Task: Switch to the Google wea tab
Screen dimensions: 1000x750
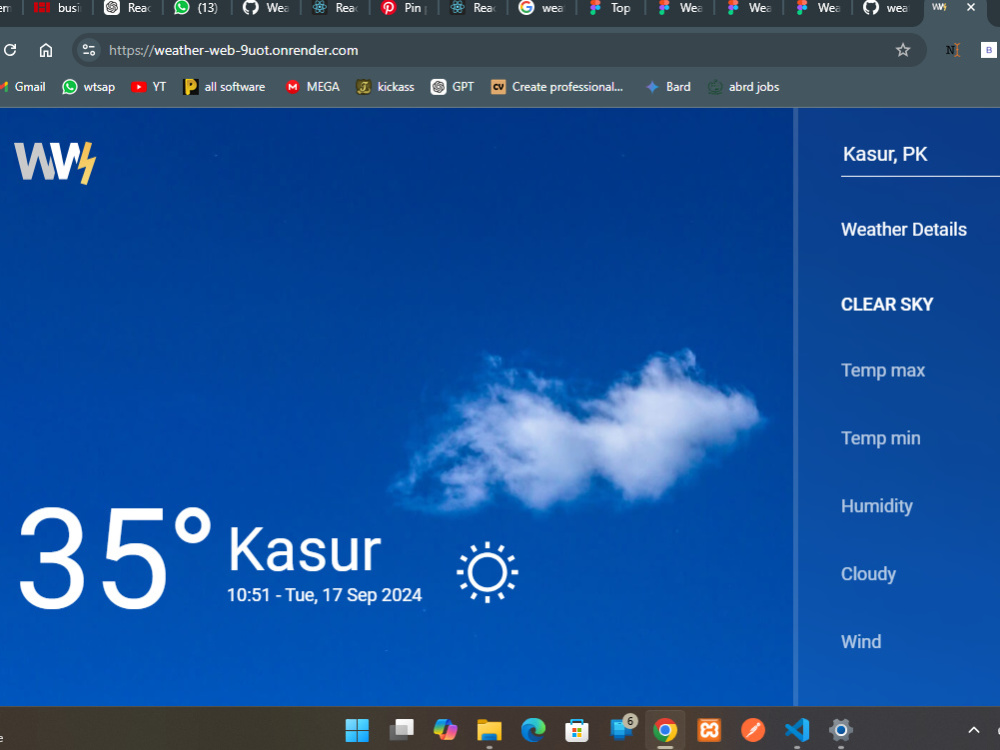Action: click(542, 8)
